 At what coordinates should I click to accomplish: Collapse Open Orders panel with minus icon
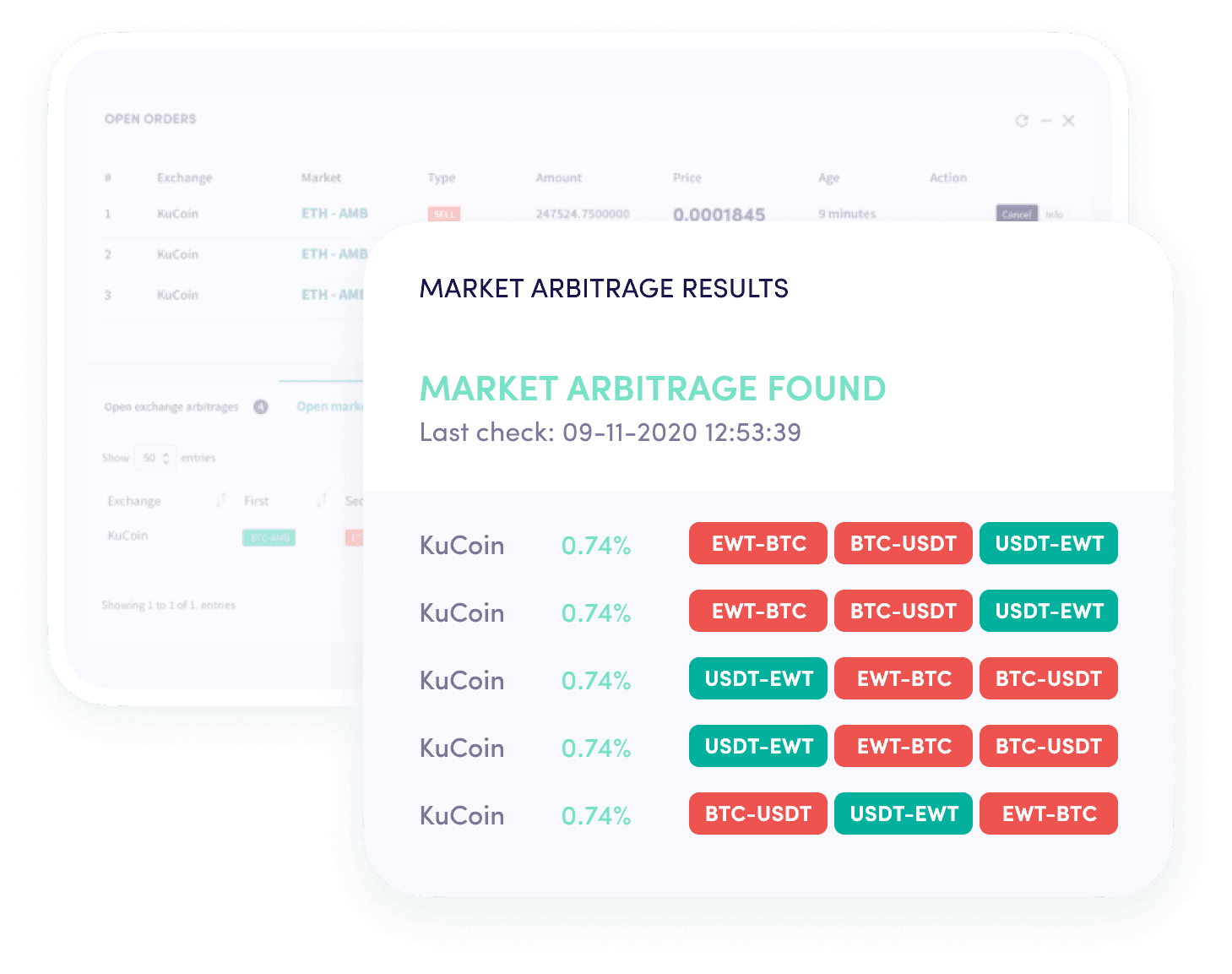tap(1045, 121)
